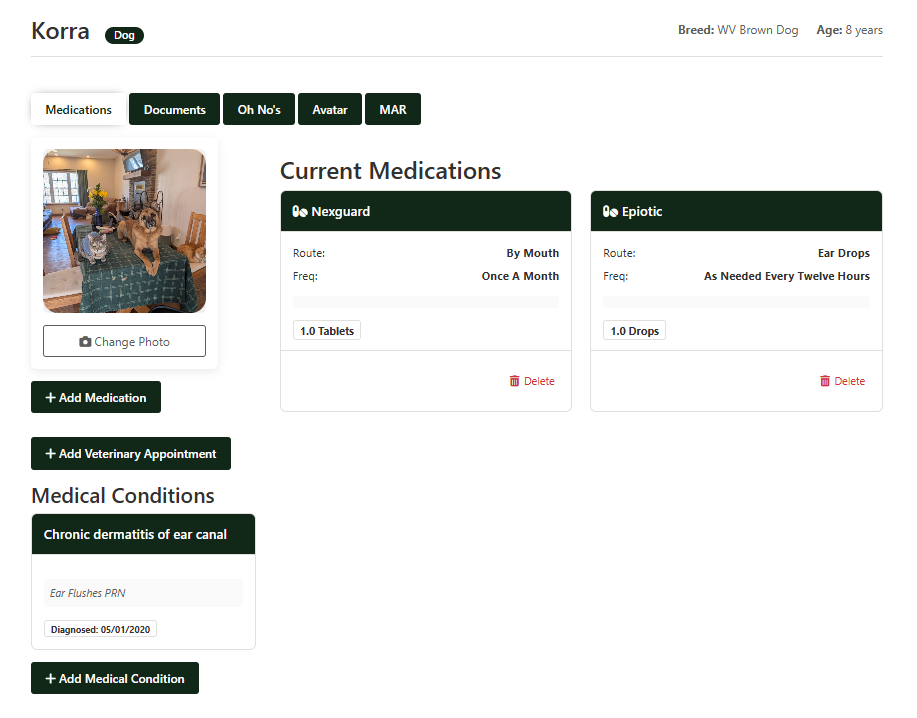Delete the Nexguard medication
Screen dimensions: 917x718
532,381
